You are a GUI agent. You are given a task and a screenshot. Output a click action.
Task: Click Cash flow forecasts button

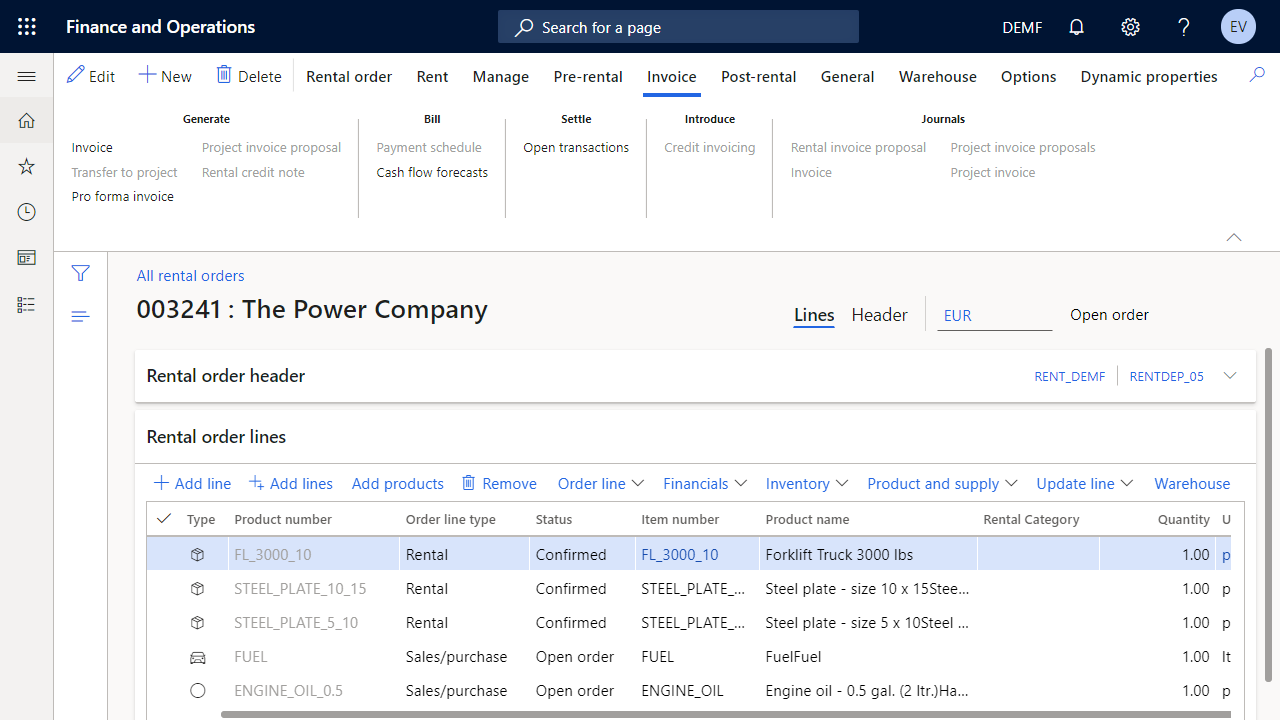pyautogui.click(x=432, y=172)
